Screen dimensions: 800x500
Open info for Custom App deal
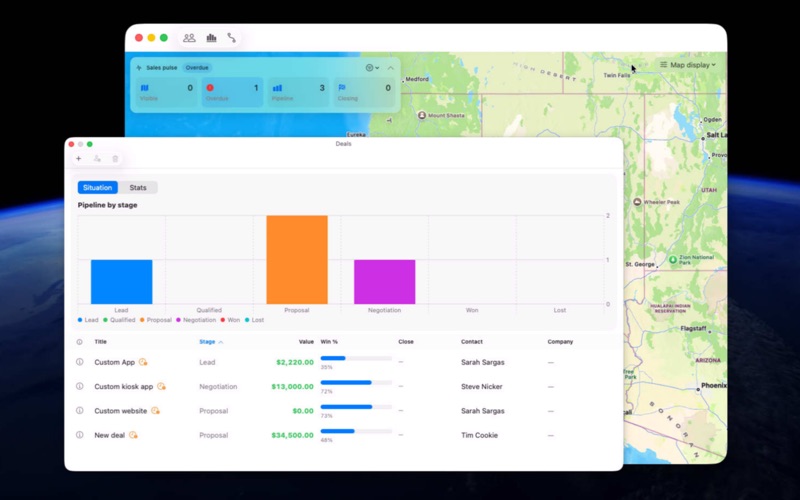tap(80, 362)
